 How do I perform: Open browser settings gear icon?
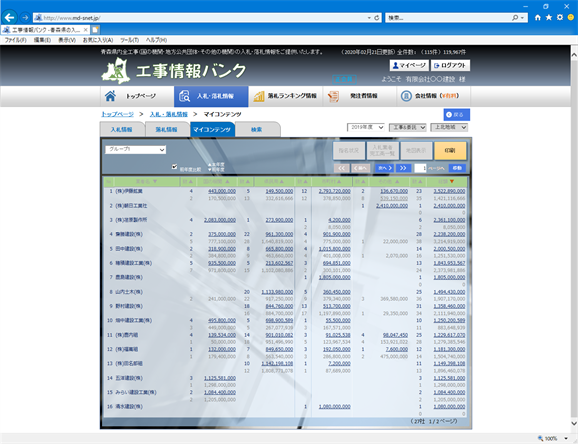pos(560,17)
